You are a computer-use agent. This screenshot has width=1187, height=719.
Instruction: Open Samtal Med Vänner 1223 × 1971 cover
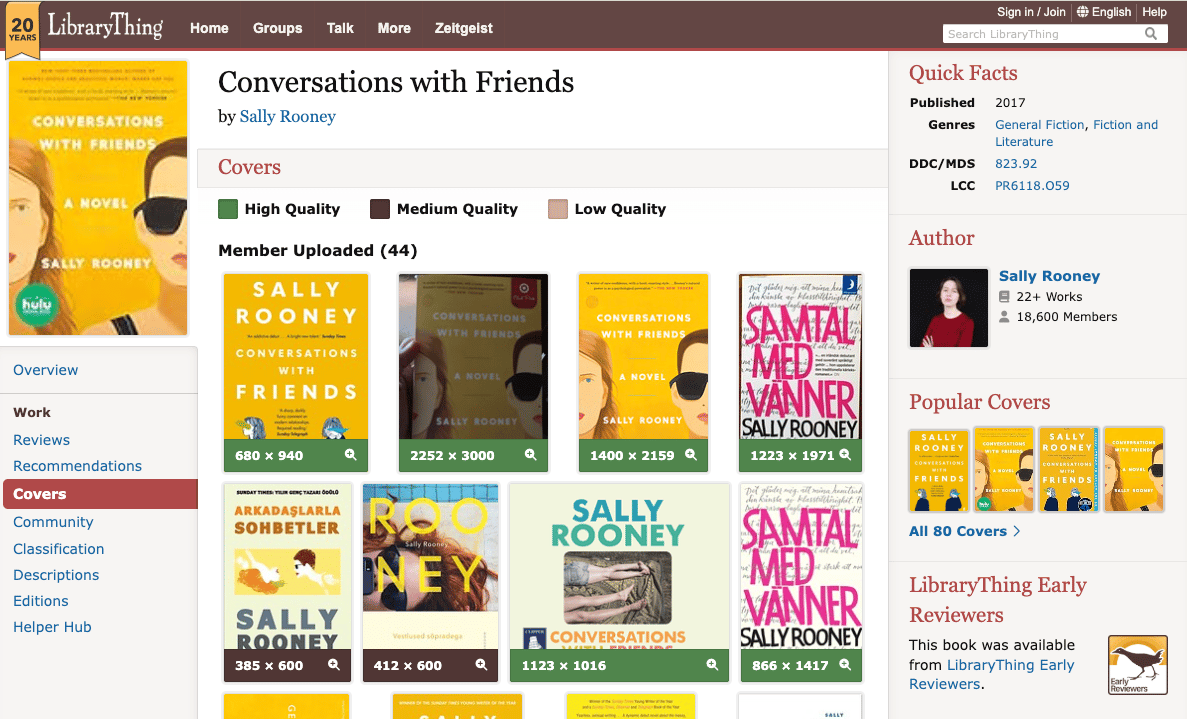click(x=800, y=356)
